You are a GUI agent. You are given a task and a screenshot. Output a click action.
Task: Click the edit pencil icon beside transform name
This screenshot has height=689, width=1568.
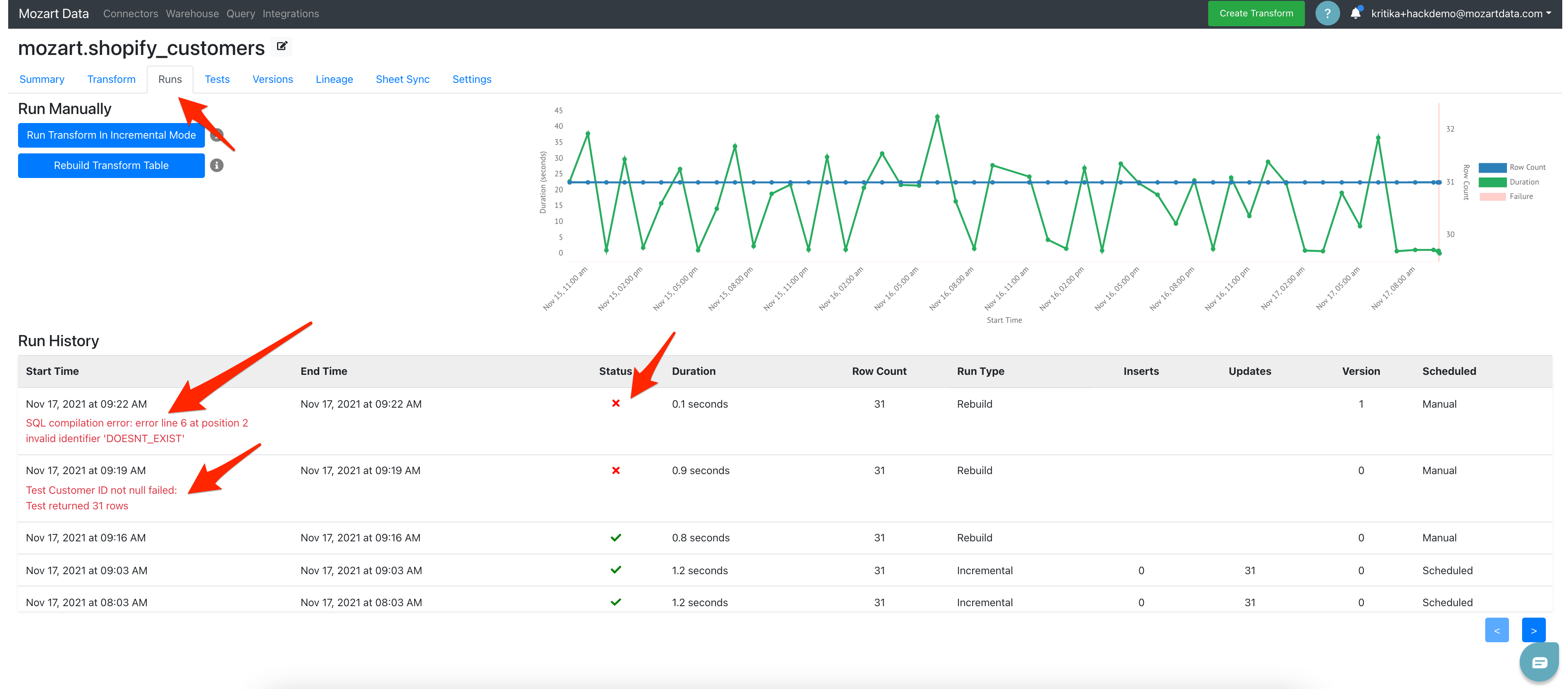[x=282, y=46]
